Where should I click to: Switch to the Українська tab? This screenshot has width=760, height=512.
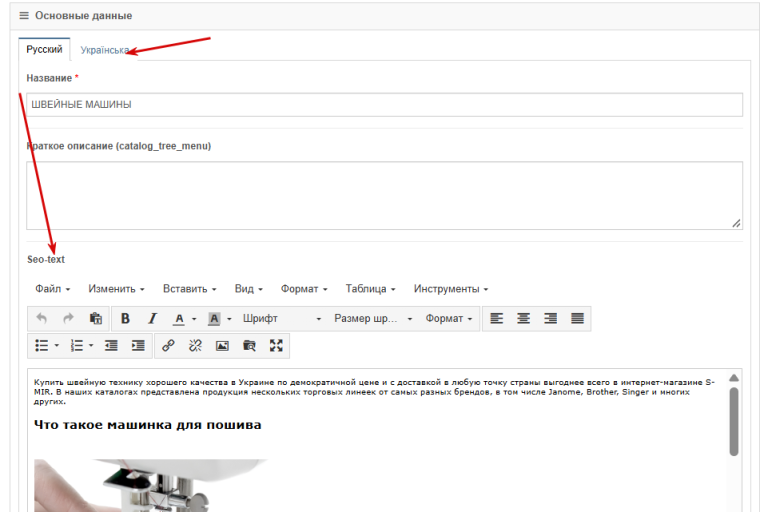click(x=104, y=50)
